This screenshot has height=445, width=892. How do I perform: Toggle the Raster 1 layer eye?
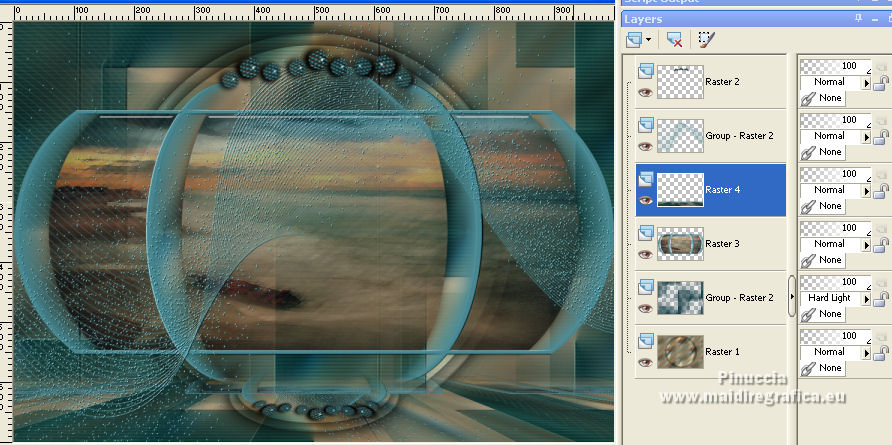pos(645,362)
